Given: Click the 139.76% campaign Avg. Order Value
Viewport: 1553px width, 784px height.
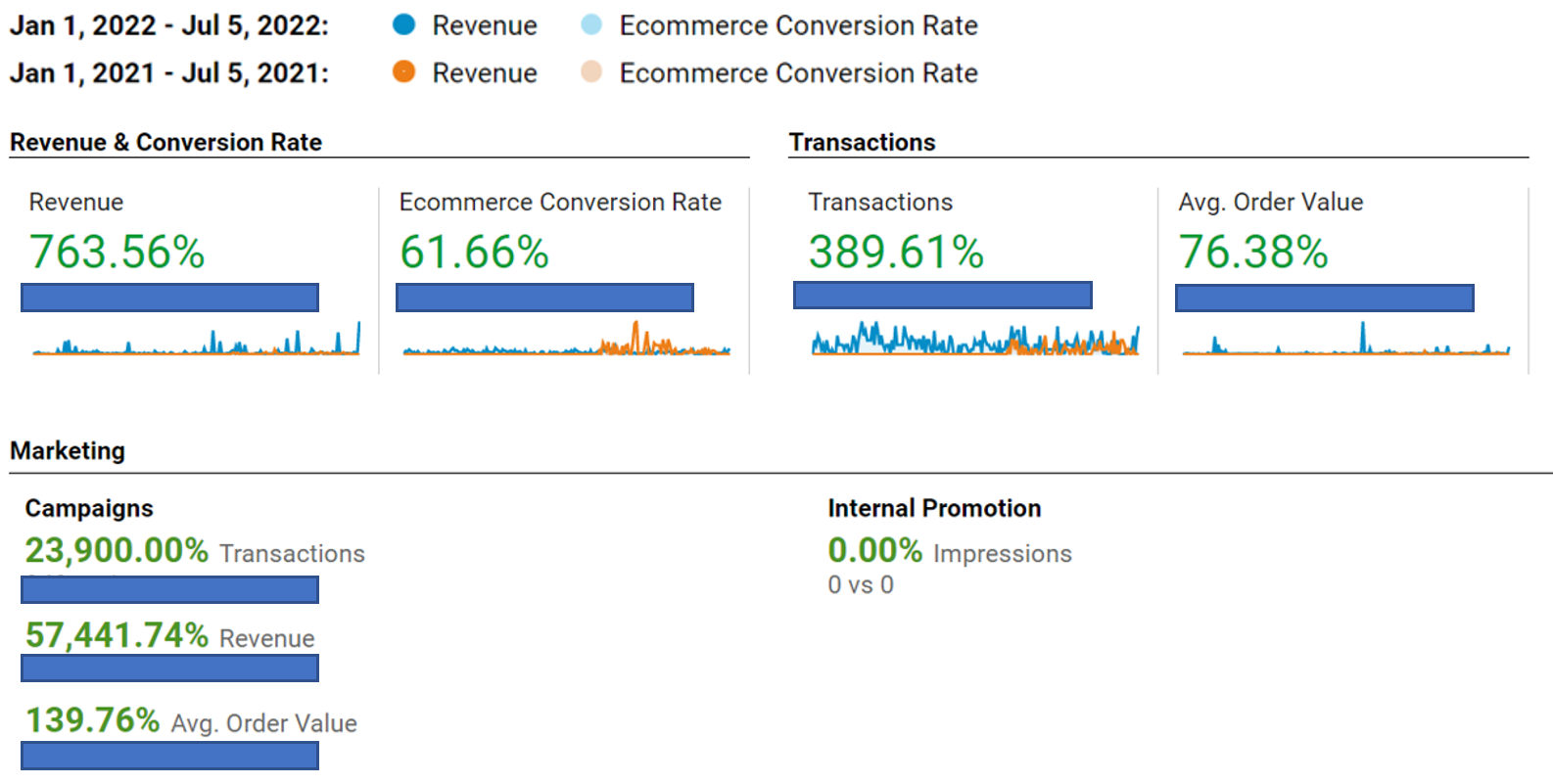Looking at the screenshot, I should pyautogui.click(x=92, y=721).
